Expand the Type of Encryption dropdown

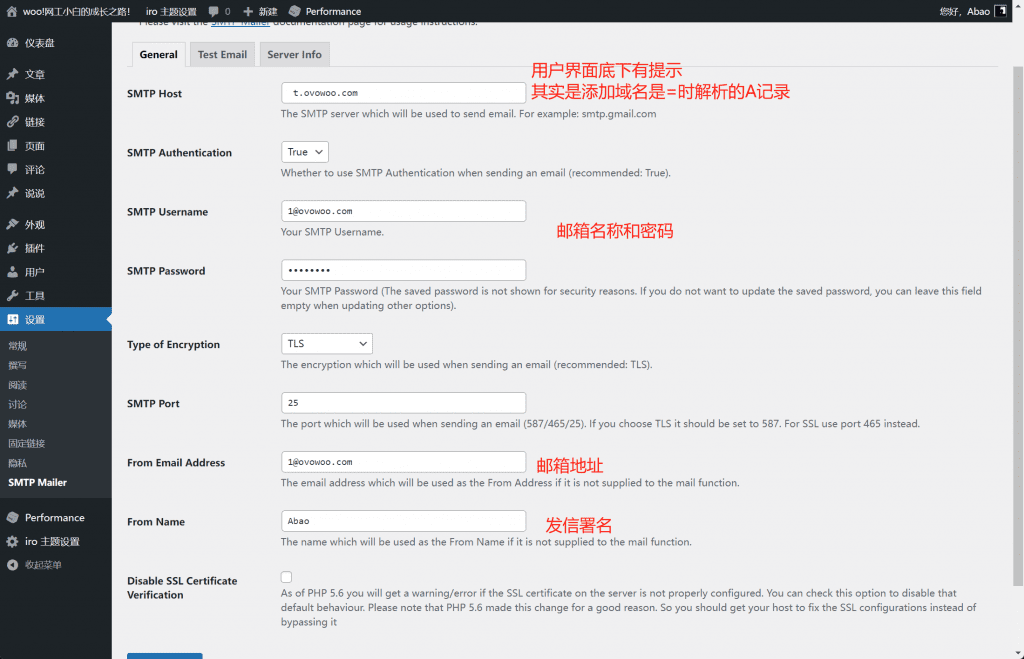pyautogui.click(x=327, y=344)
